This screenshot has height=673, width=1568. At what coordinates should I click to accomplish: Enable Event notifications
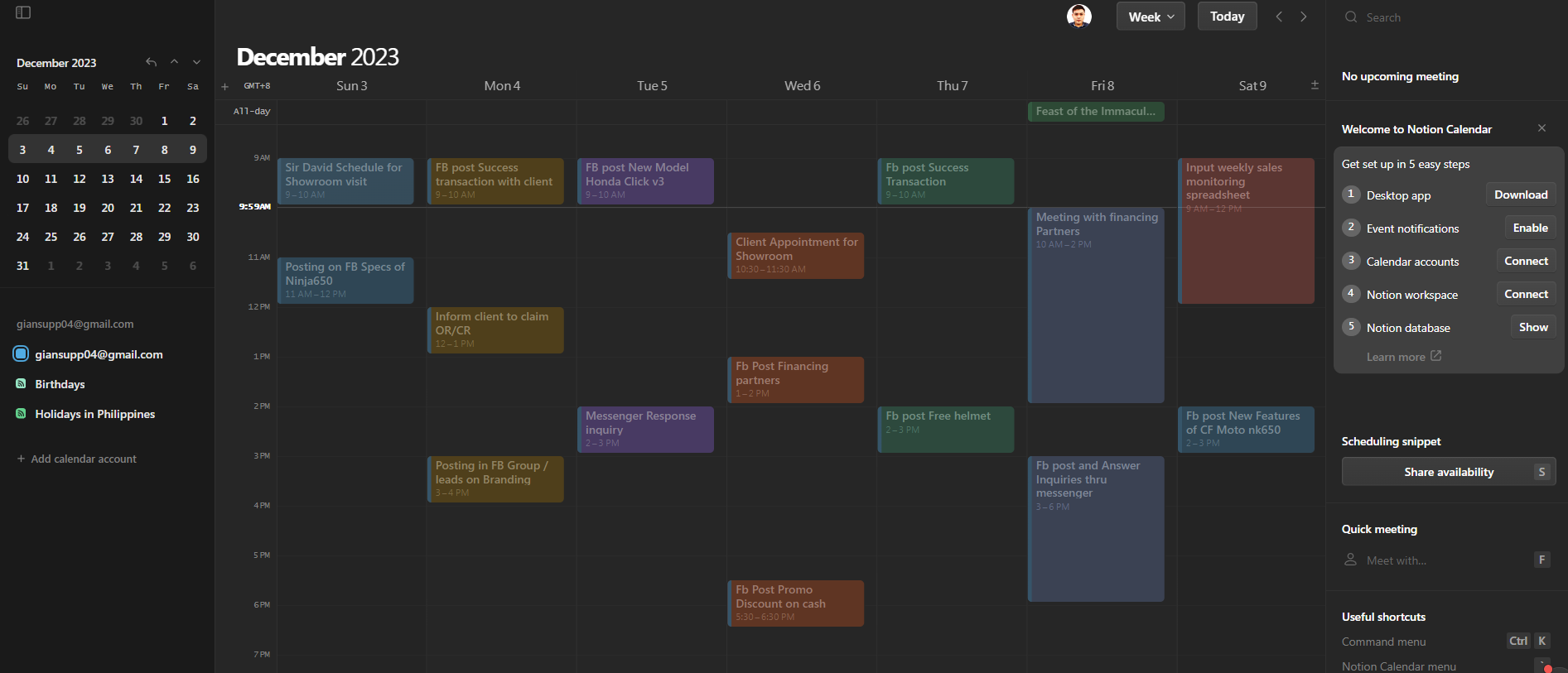point(1530,228)
